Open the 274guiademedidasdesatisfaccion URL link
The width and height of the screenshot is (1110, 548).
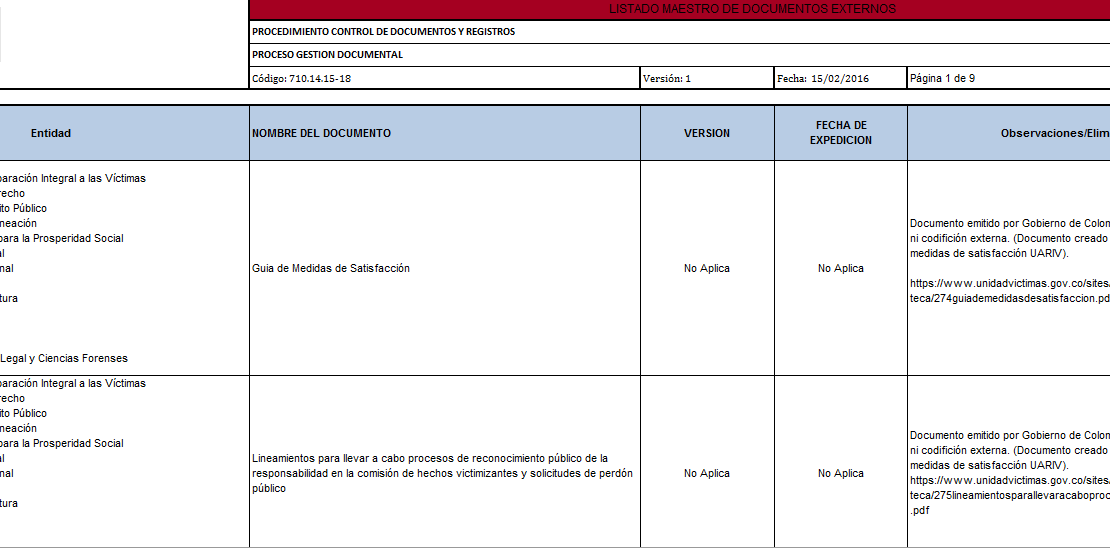[x=1009, y=291]
